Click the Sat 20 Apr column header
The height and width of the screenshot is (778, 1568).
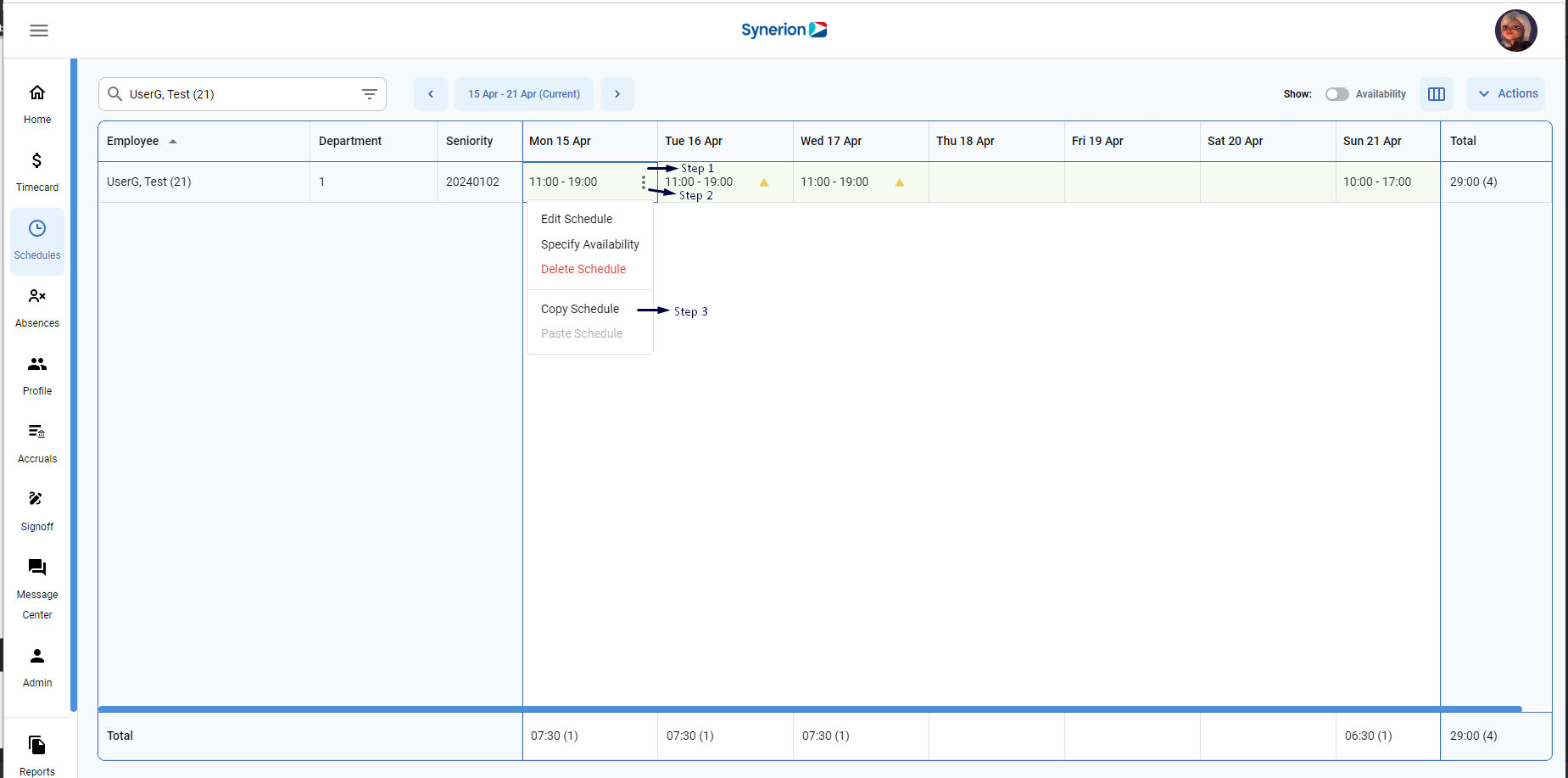1269,142
